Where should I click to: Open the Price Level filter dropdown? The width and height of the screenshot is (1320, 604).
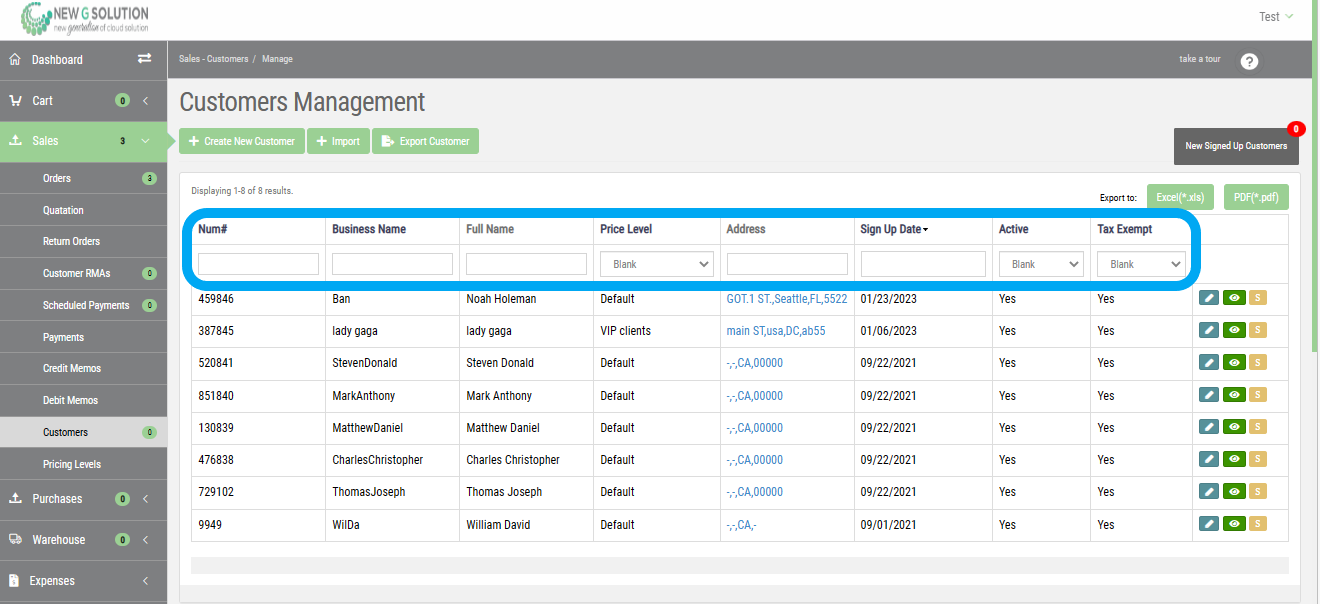click(x=656, y=263)
